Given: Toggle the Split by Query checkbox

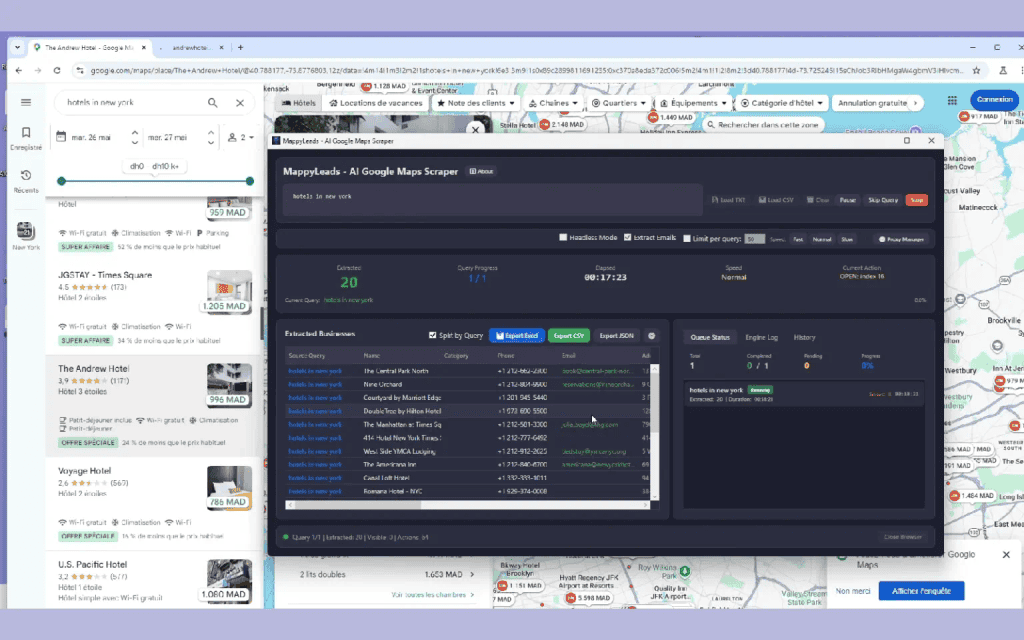Looking at the screenshot, I should tap(432, 335).
